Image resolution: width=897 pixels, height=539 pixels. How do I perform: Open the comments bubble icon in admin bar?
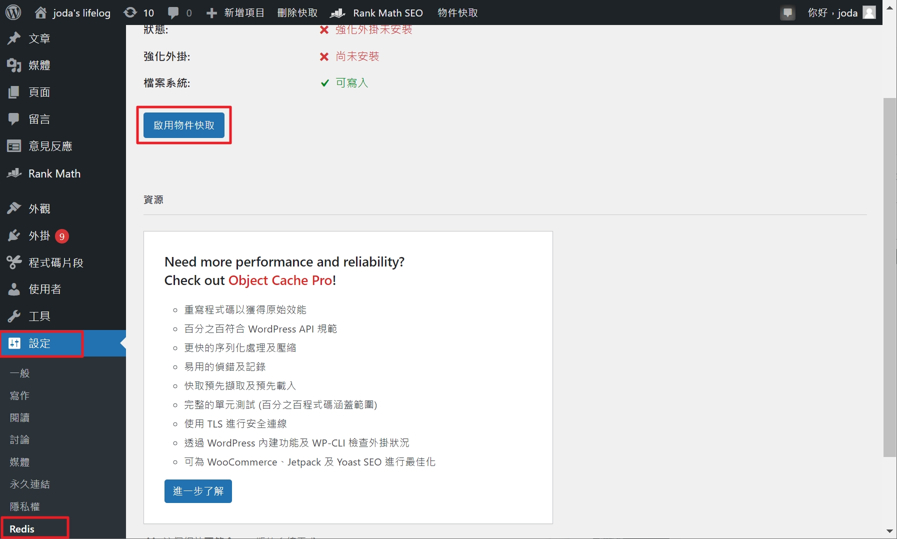[173, 13]
